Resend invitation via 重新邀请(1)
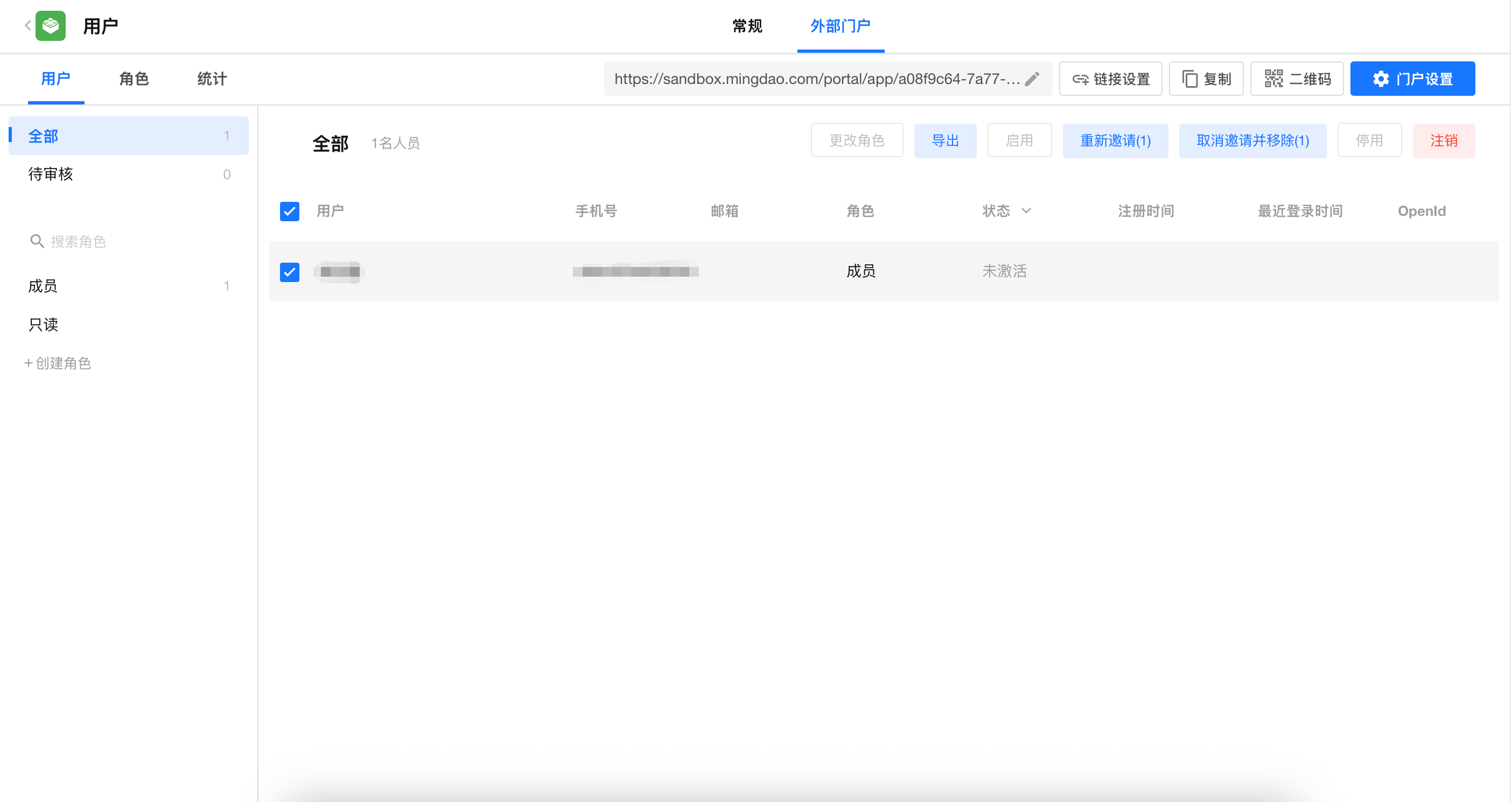This screenshot has height=802, width=1512. tap(1115, 140)
